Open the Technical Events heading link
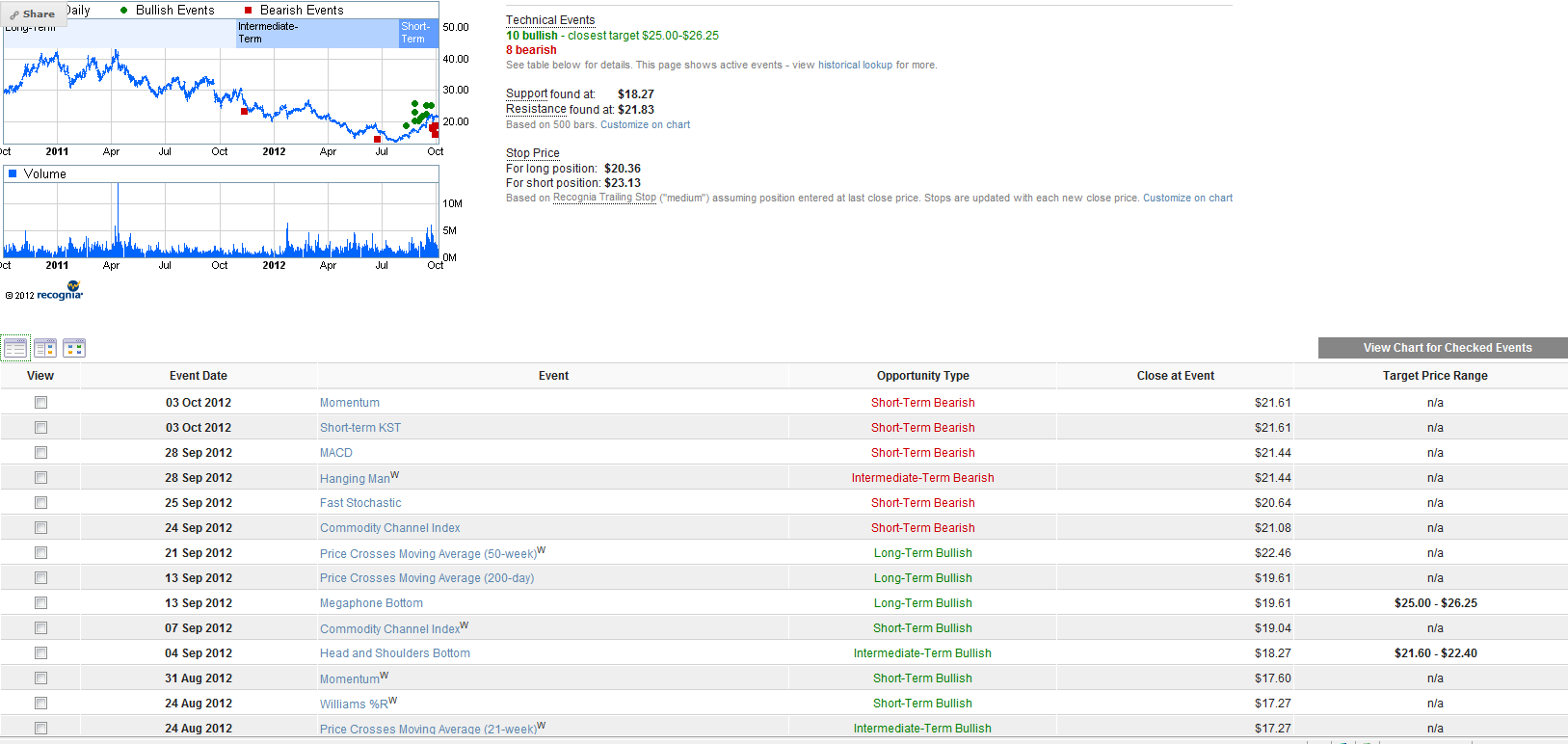 (x=550, y=20)
